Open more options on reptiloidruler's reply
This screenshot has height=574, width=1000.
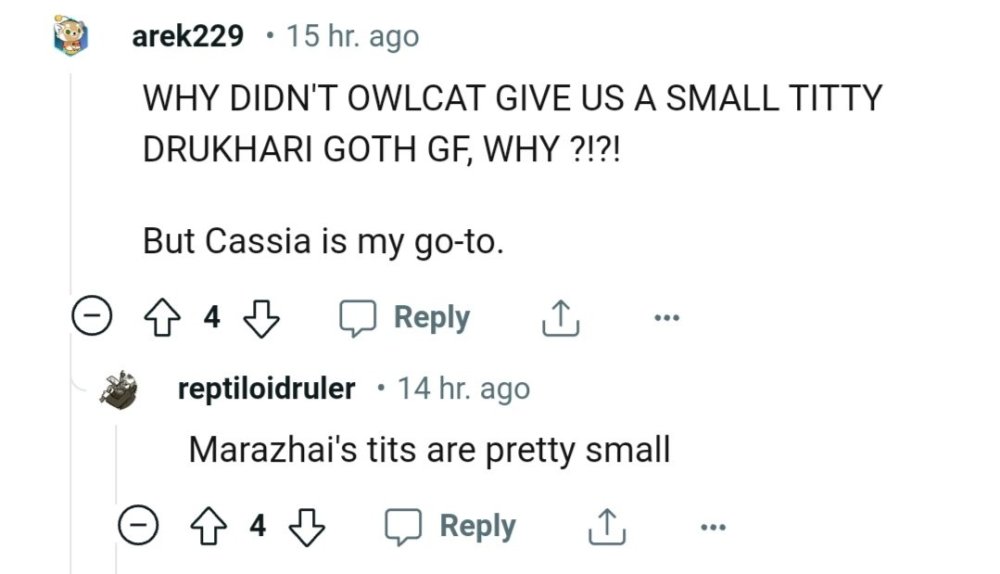tap(711, 526)
